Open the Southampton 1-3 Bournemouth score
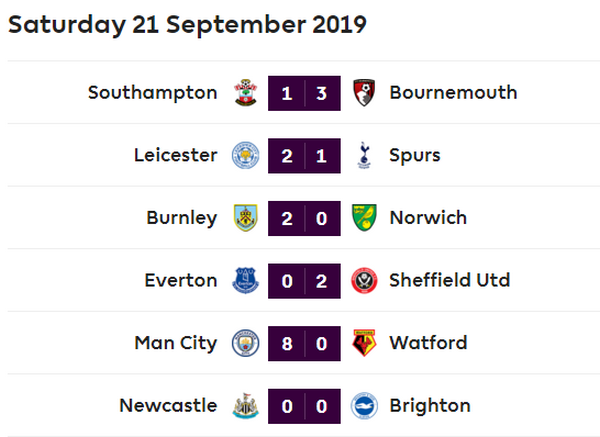This screenshot has height=437, width=600. [303, 93]
